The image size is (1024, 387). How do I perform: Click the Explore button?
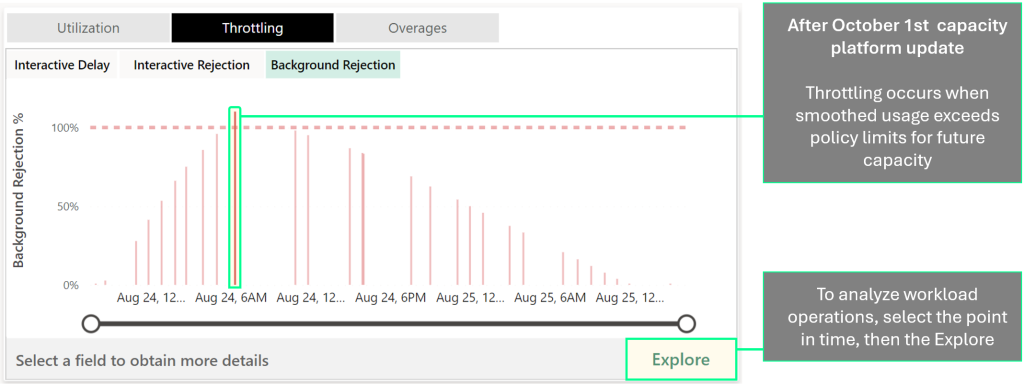click(x=680, y=360)
